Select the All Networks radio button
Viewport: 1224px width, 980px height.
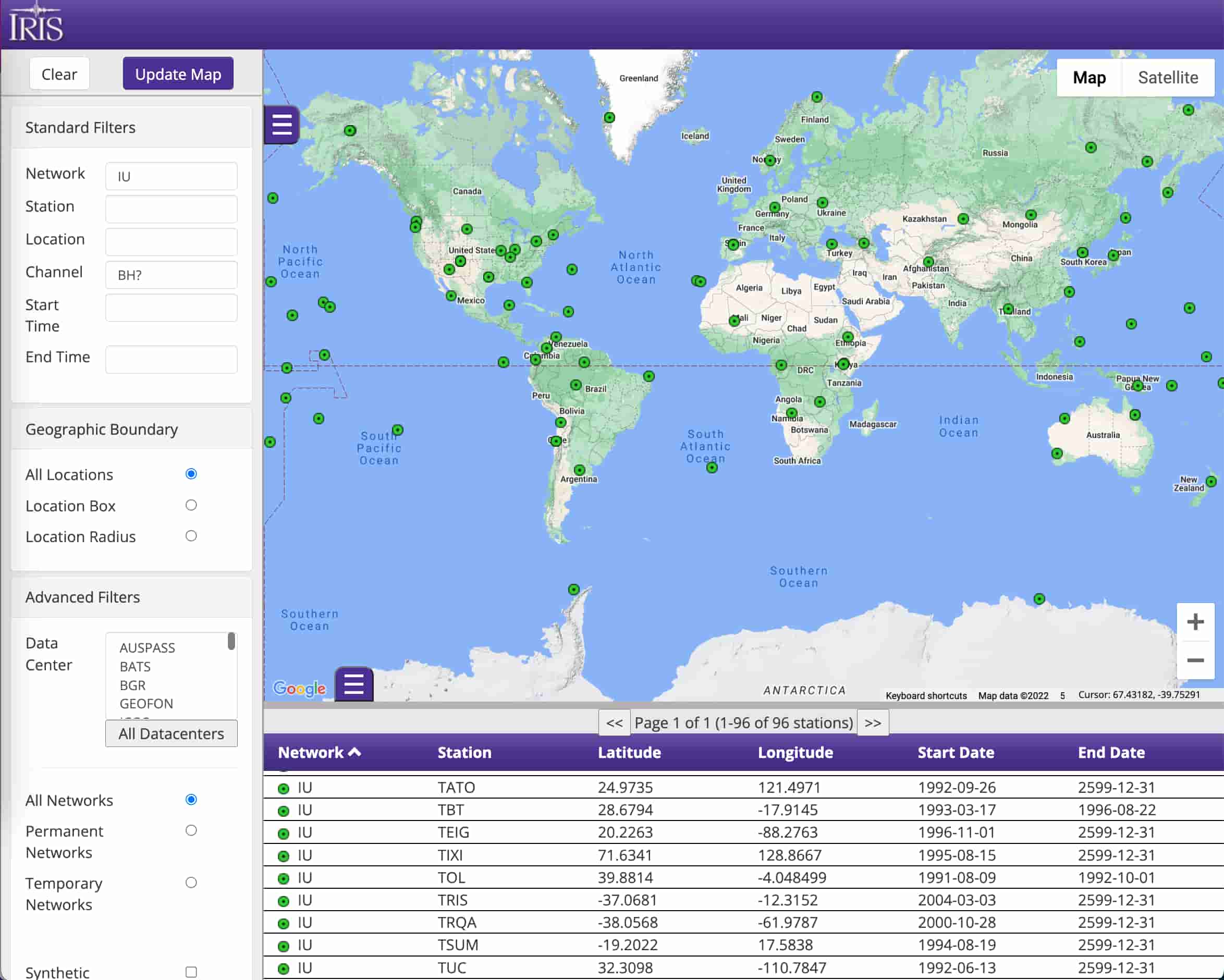tap(191, 800)
